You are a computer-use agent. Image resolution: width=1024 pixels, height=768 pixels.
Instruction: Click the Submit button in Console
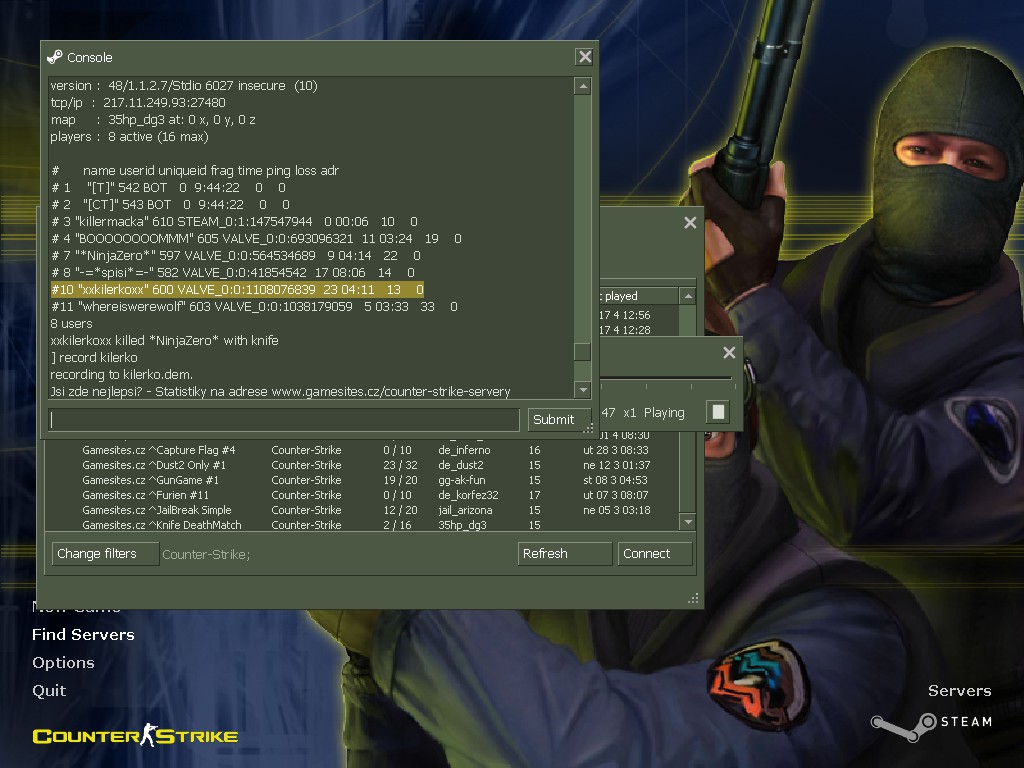point(558,419)
